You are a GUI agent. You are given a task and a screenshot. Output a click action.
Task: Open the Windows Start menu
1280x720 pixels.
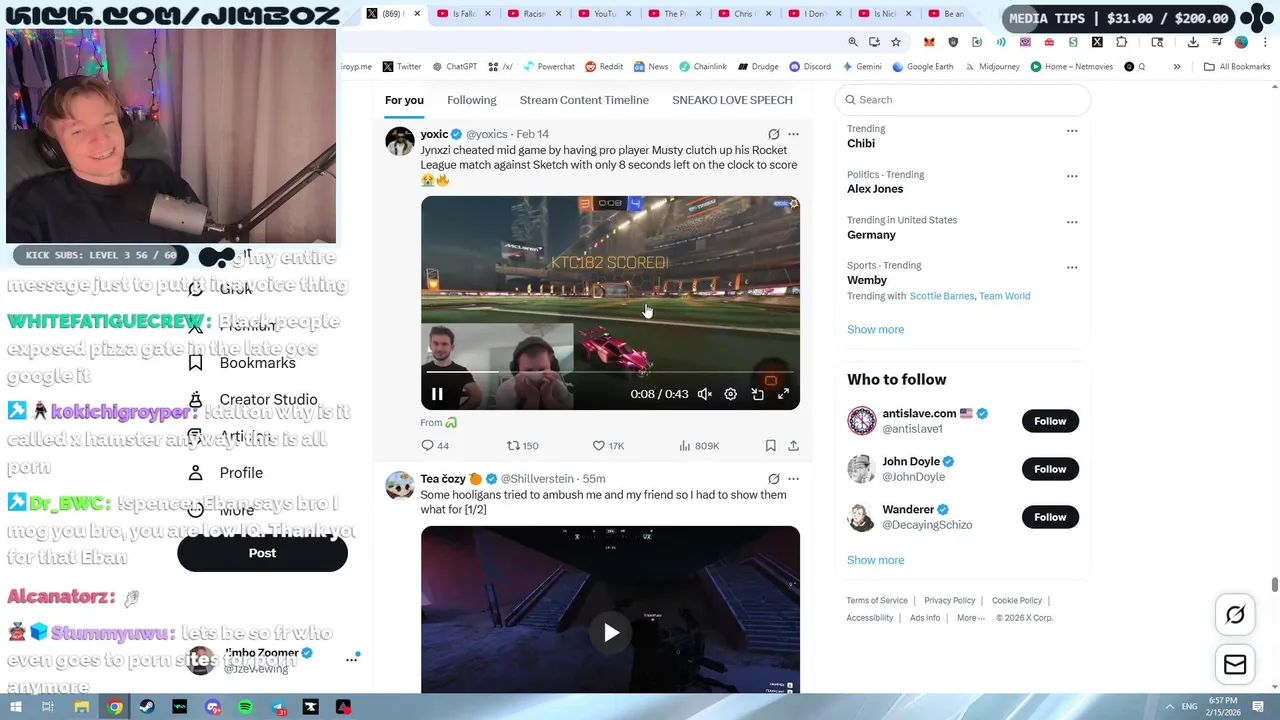coord(15,707)
